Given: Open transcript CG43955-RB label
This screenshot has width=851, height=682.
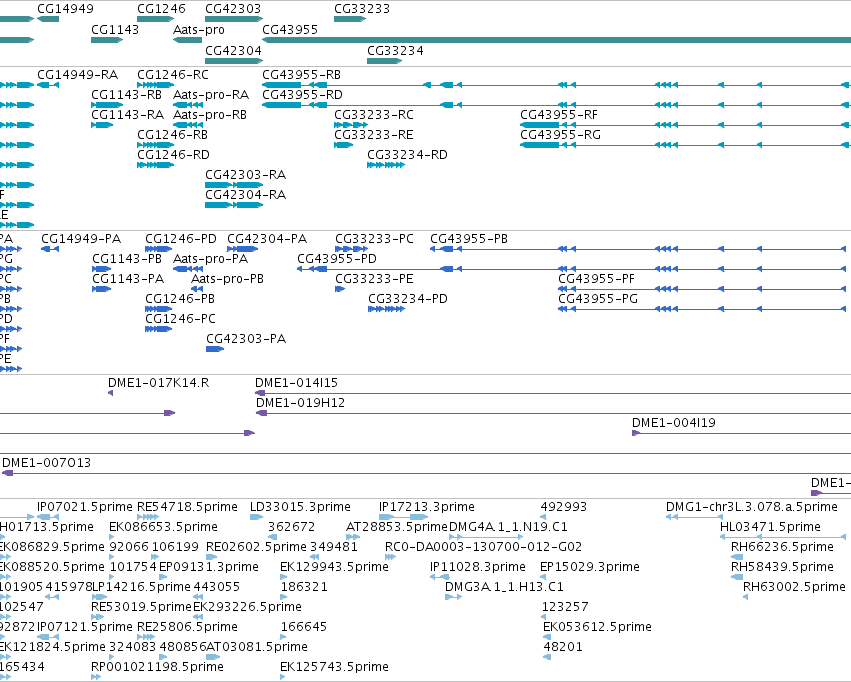Looking at the screenshot, I should point(302,74).
